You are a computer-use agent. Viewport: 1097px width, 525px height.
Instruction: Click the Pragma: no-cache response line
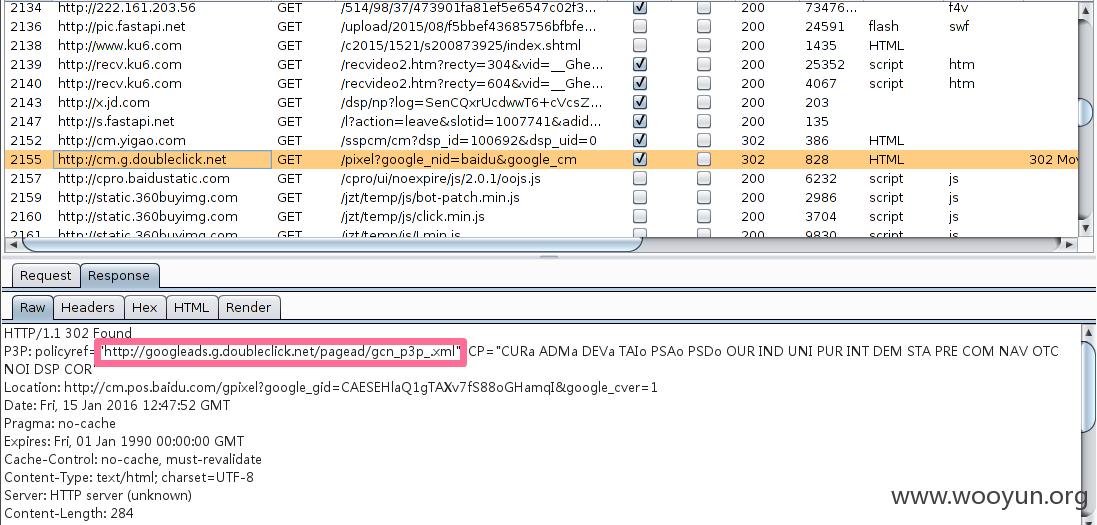[60, 424]
